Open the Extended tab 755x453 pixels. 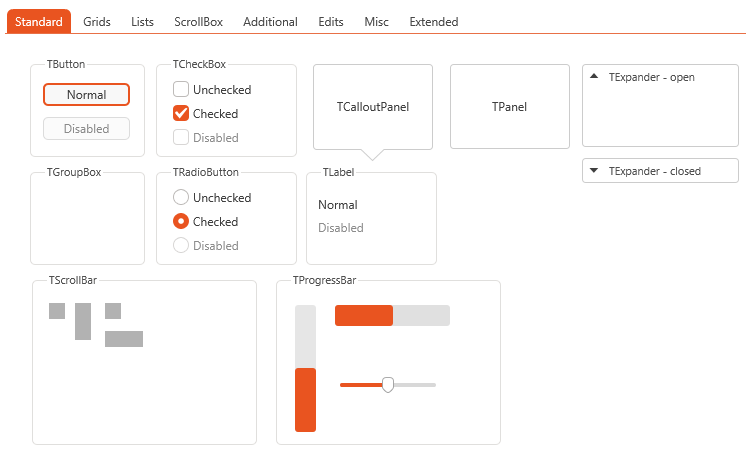pyautogui.click(x=434, y=22)
